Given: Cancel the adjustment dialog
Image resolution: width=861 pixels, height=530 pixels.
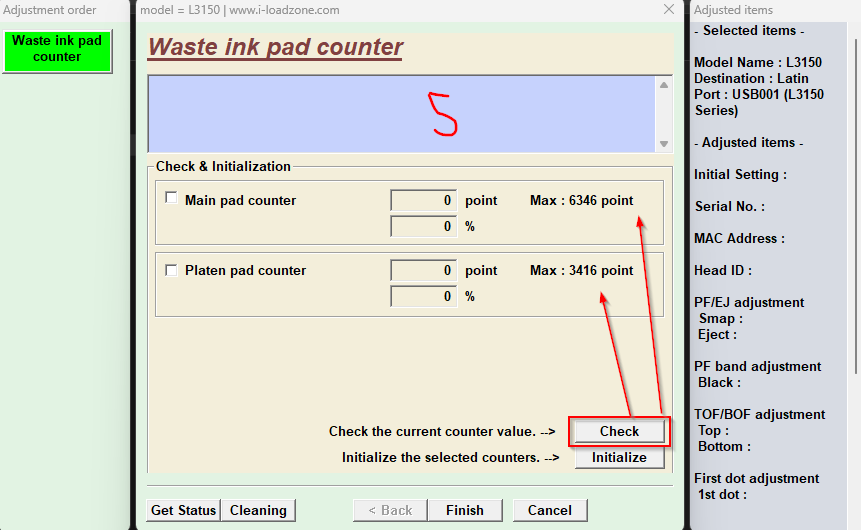Looking at the screenshot, I should 549,510.
